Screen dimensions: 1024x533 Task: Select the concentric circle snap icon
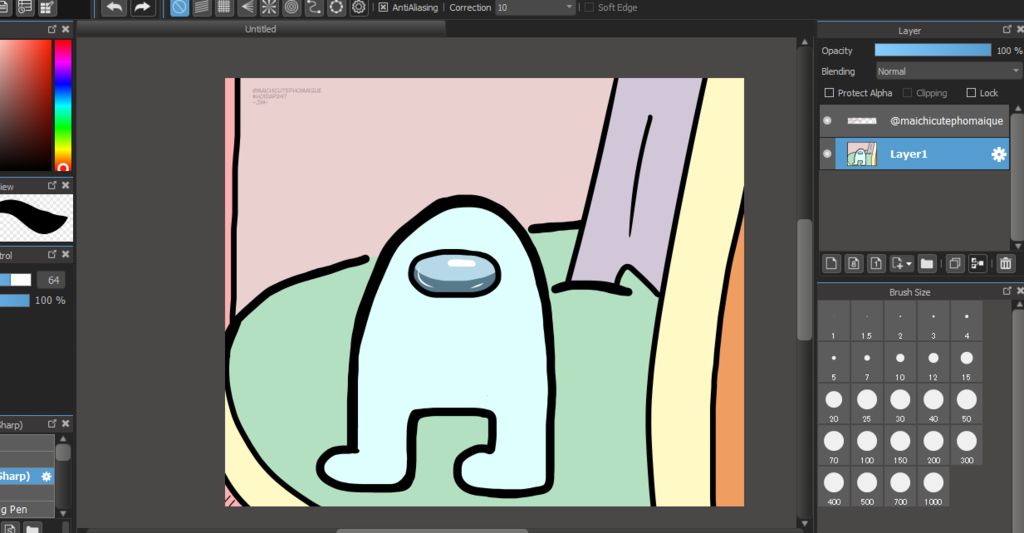coord(291,8)
